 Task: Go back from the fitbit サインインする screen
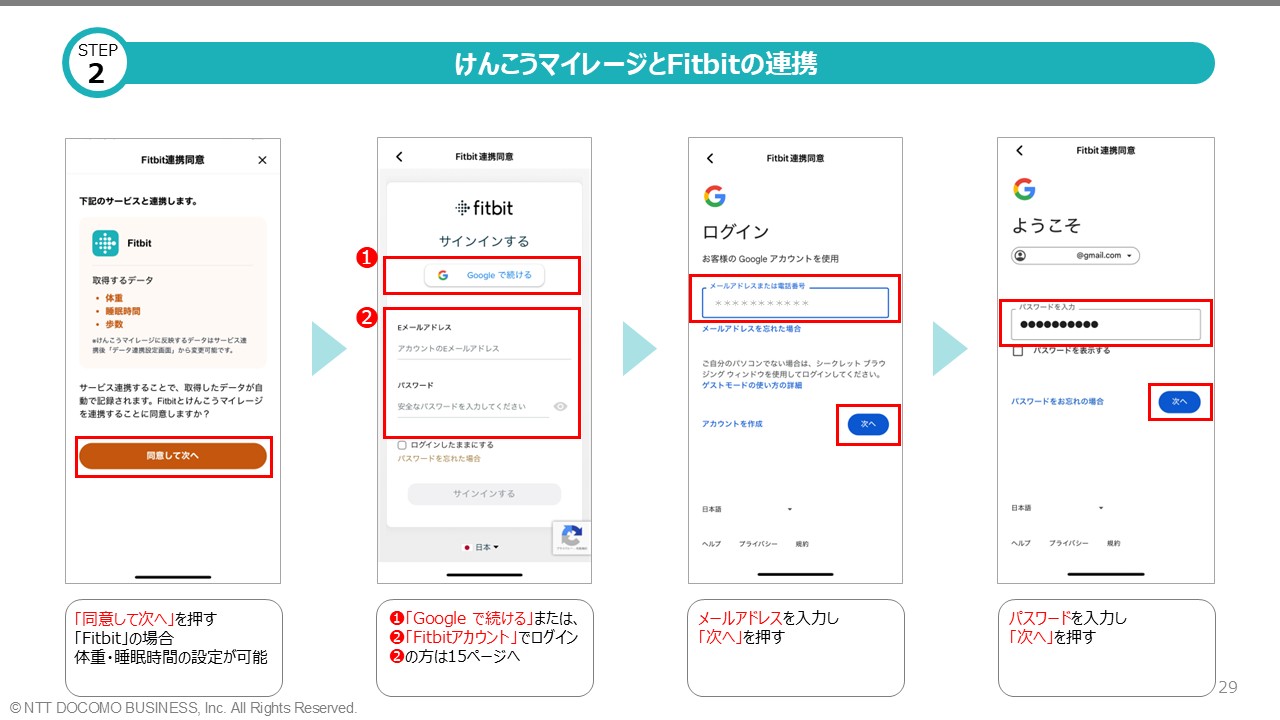click(x=399, y=157)
